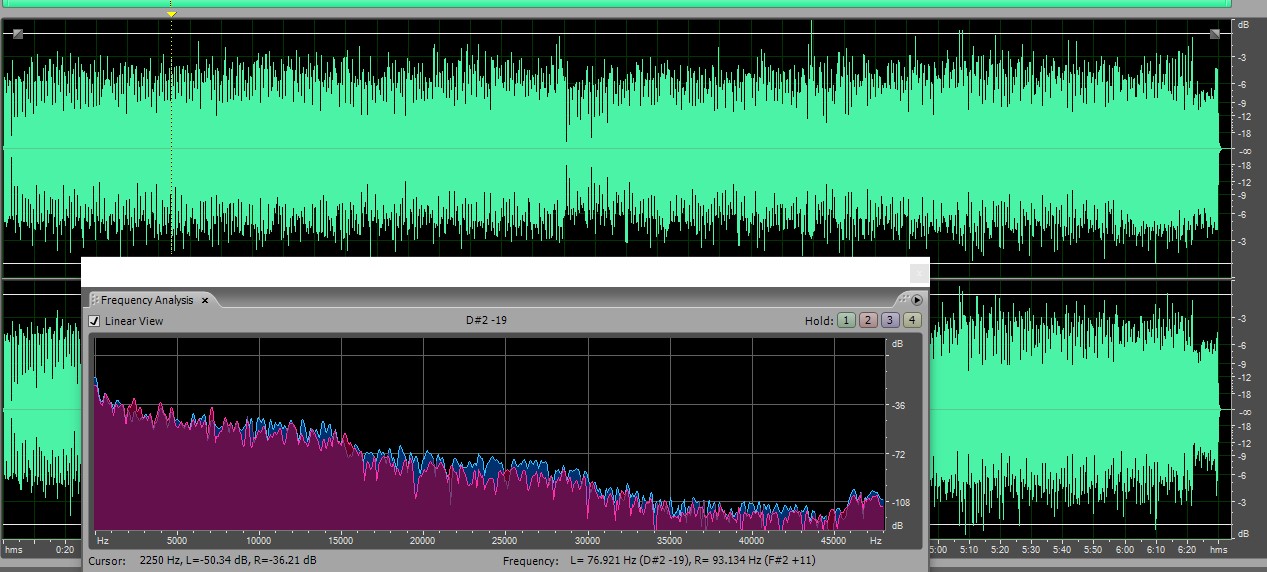
Task: Click the yellow playhead marker at top
Action: coord(171,14)
